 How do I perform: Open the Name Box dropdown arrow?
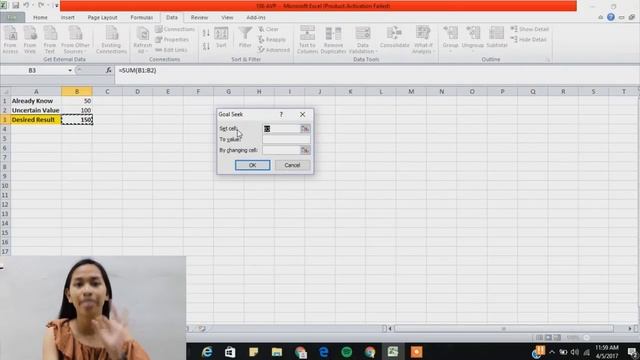pos(70,71)
